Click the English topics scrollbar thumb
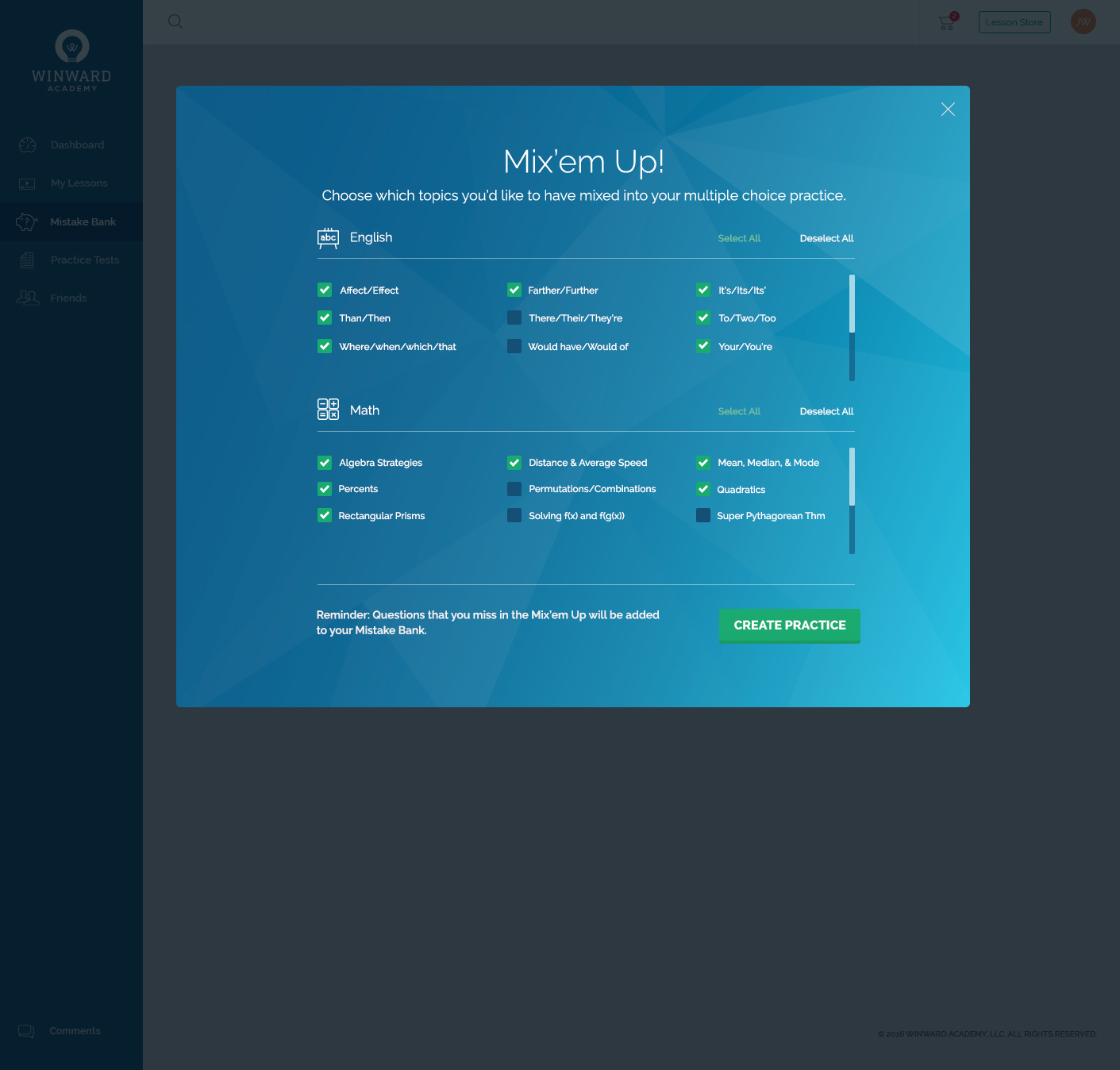Viewport: 1120px width, 1070px height. click(852, 303)
